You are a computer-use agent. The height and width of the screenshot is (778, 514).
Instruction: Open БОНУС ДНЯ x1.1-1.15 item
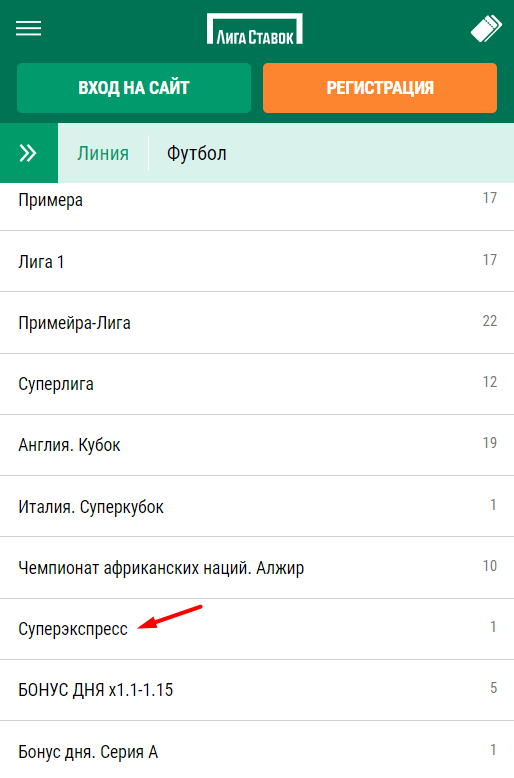tap(257, 690)
